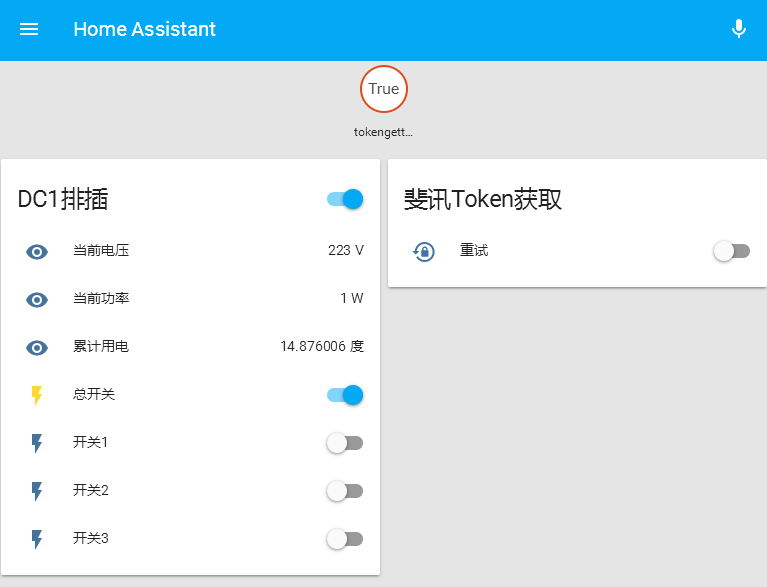Viewport: 767px width, 587px height.
Task: Toggle the DC1排插 group switch off
Action: coord(345,199)
